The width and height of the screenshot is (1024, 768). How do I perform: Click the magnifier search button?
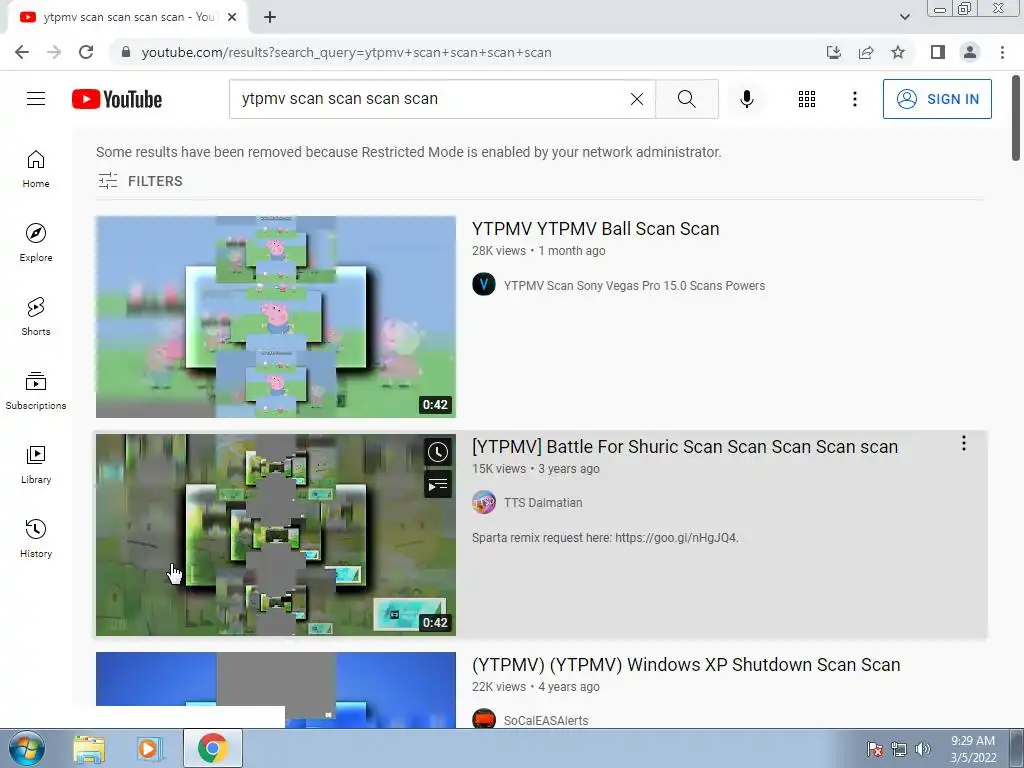(686, 99)
